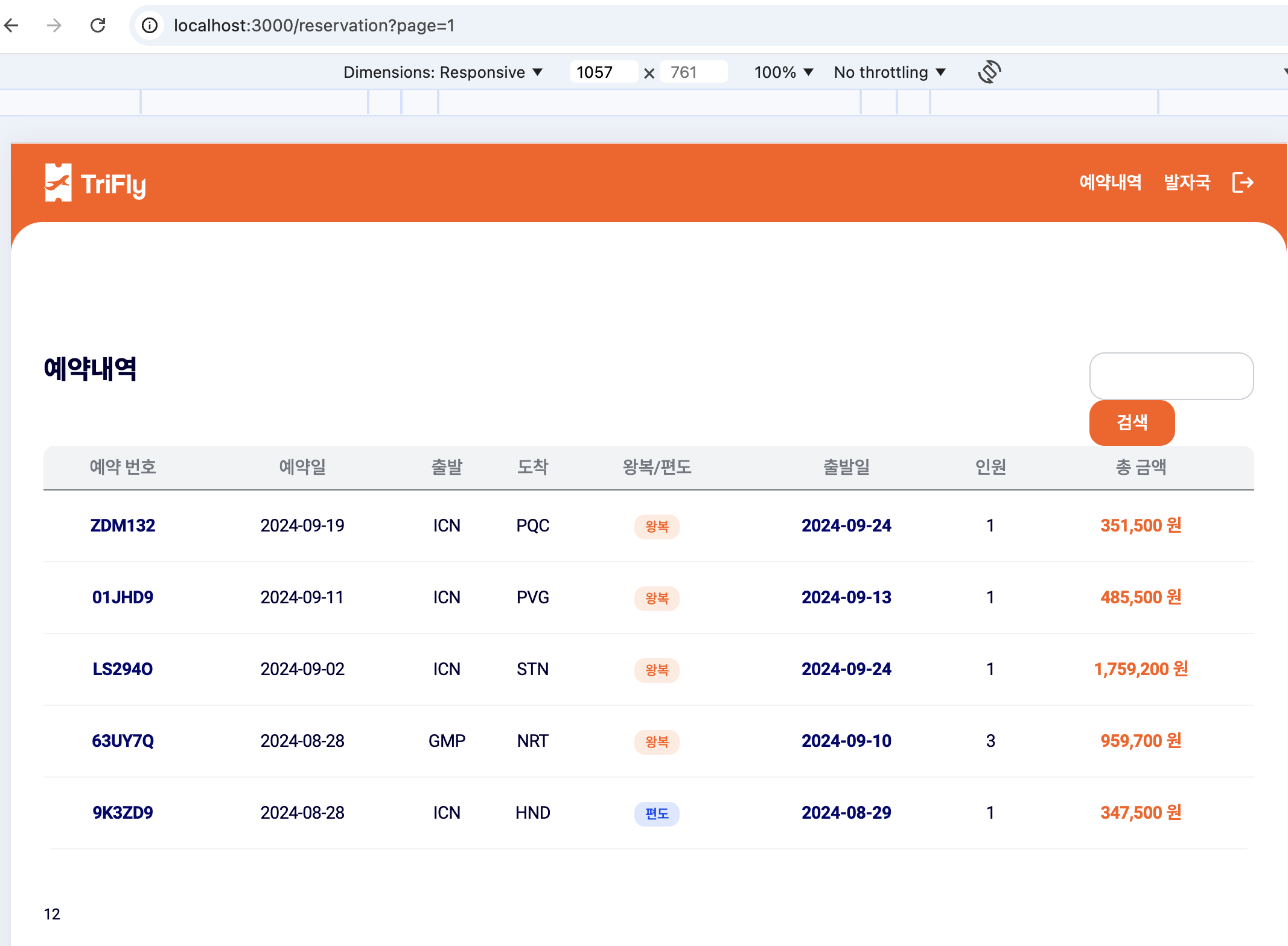The image size is (1288, 946).
Task: Click the site info icon in address bar
Action: (x=150, y=25)
